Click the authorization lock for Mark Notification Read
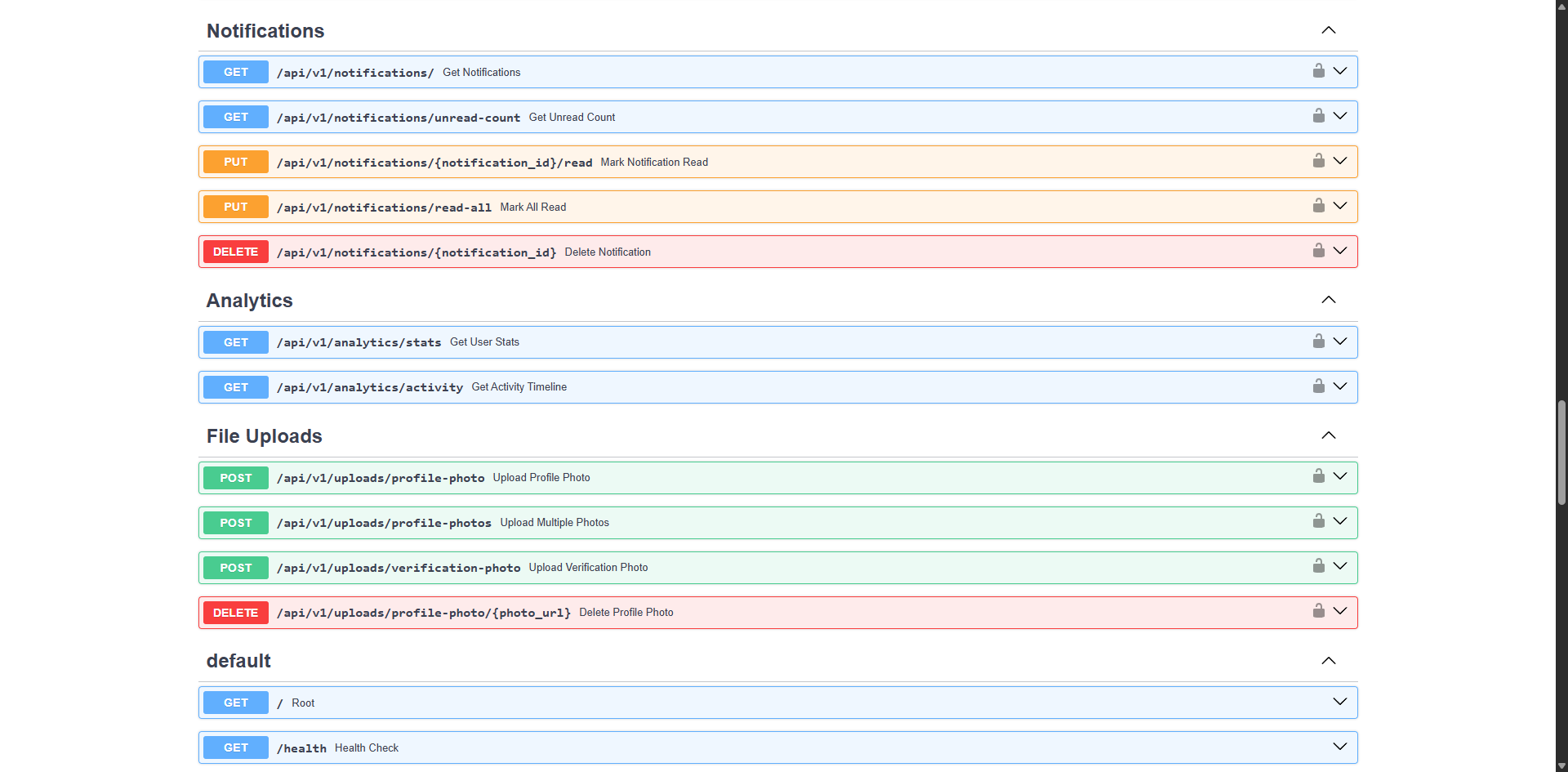 (x=1318, y=161)
